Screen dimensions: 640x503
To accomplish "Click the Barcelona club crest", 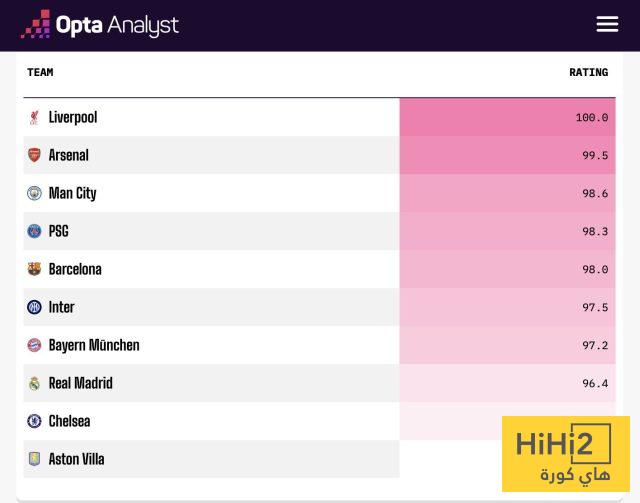I will (34, 270).
